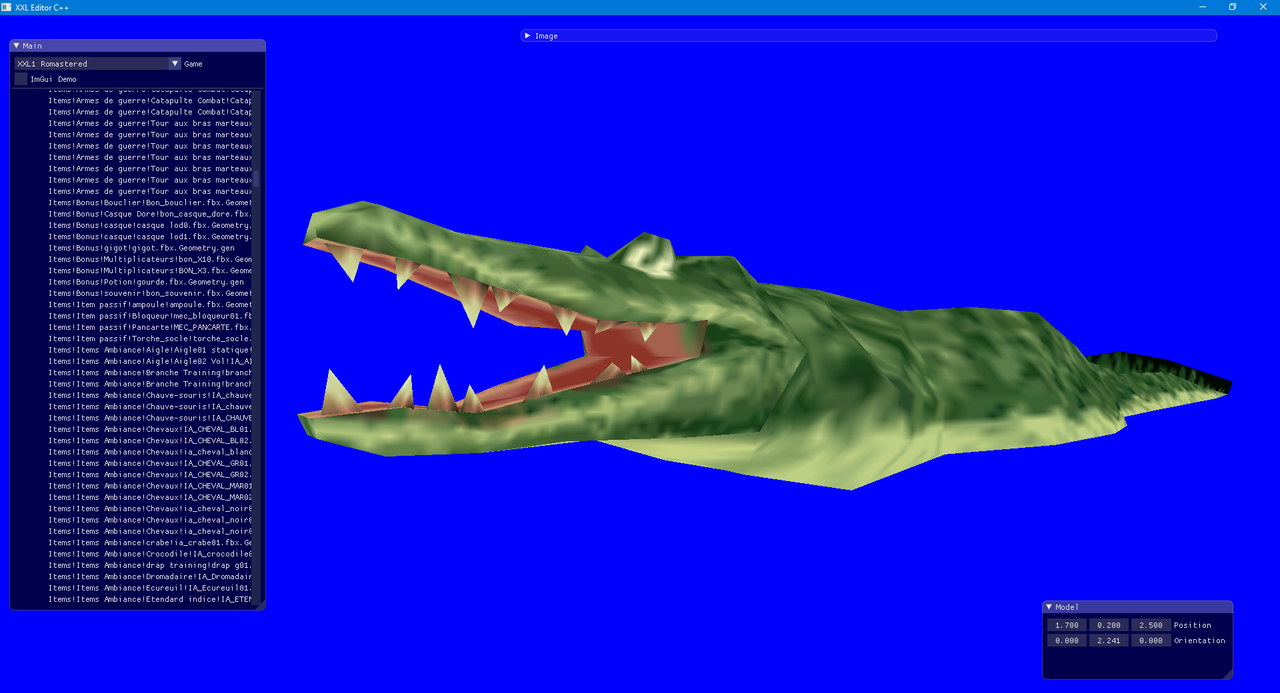Select the uppercase IA_CHAUVE bat row
The image size is (1280, 693).
point(150,418)
